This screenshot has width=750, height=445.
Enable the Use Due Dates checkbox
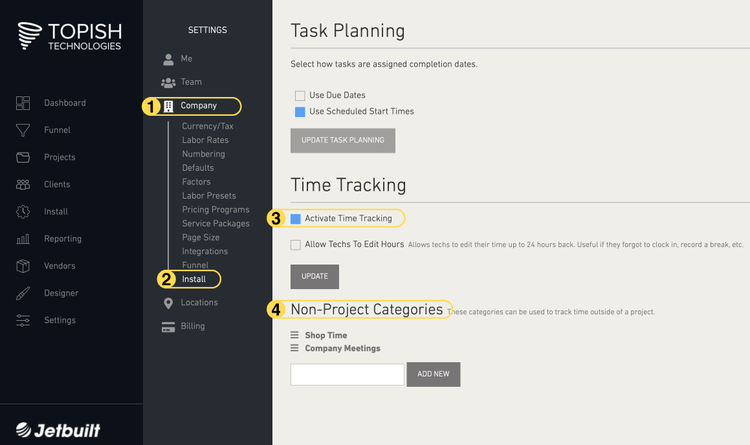click(300, 96)
